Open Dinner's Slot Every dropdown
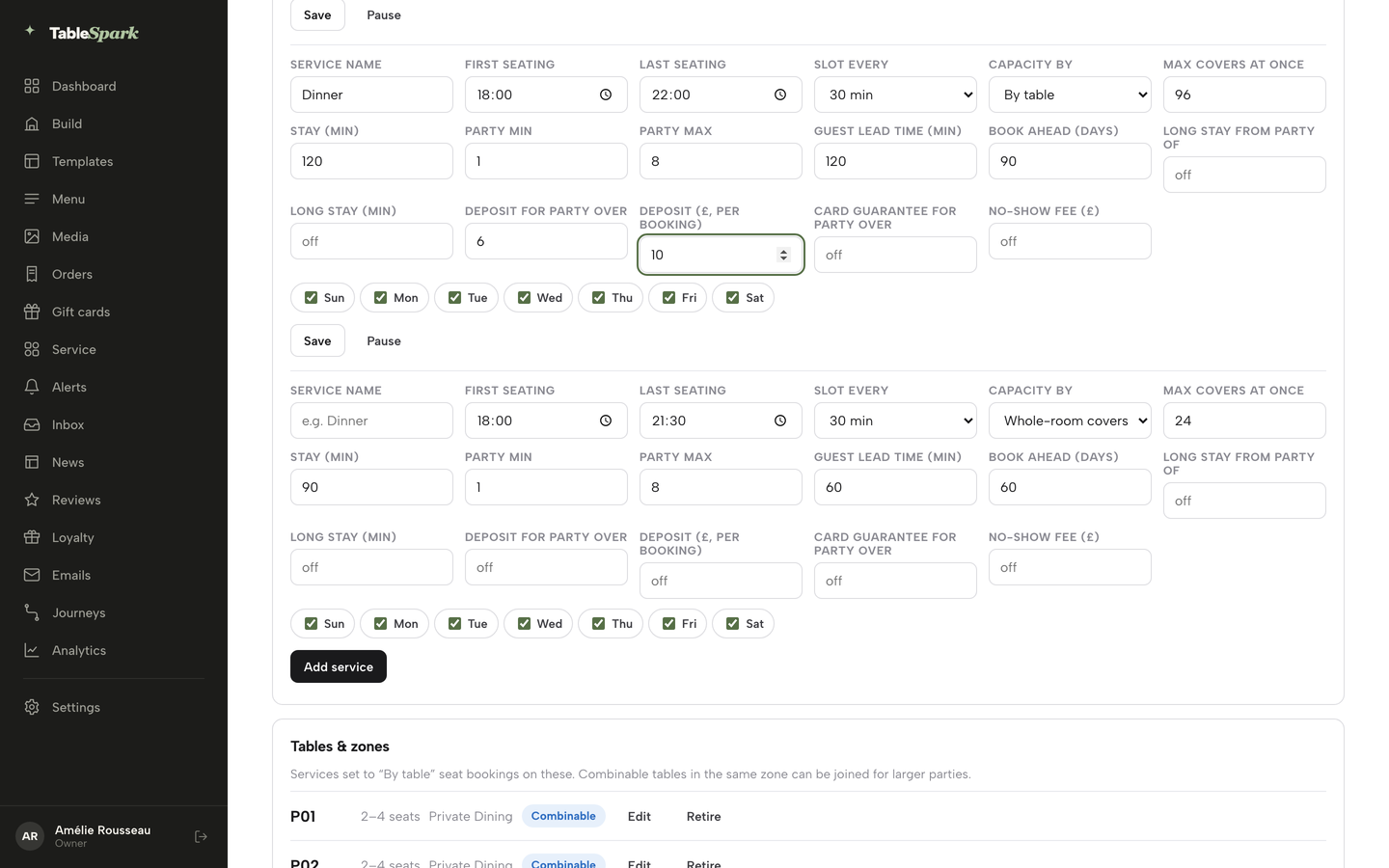1389x868 pixels. [x=895, y=95]
